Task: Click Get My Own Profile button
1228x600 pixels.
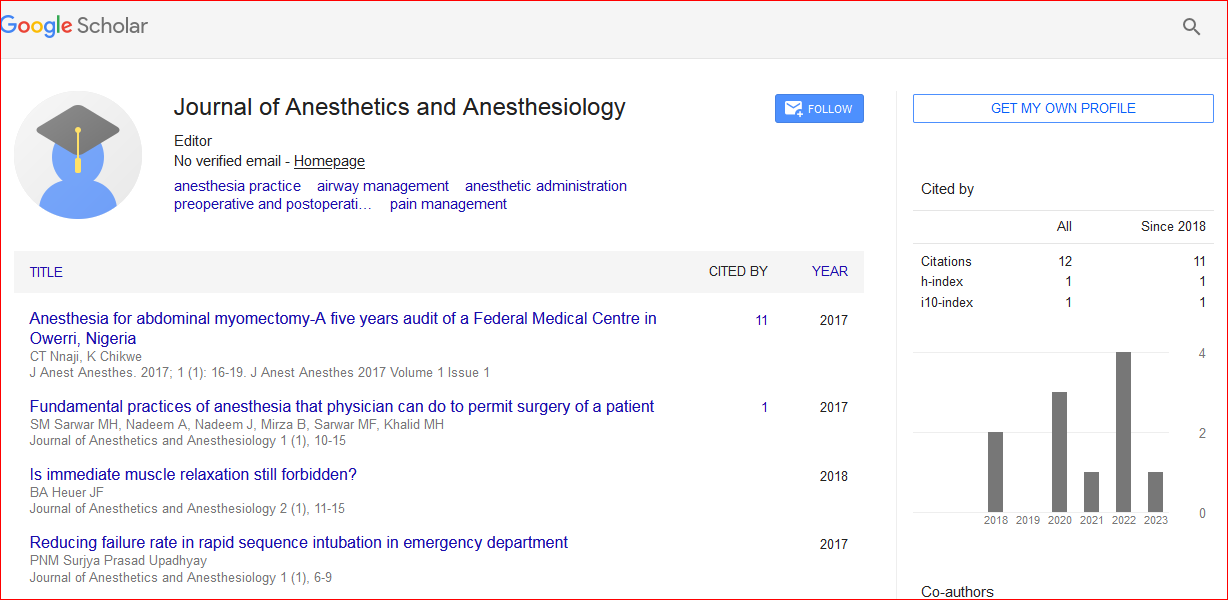Action: click(x=1062, y=108)
